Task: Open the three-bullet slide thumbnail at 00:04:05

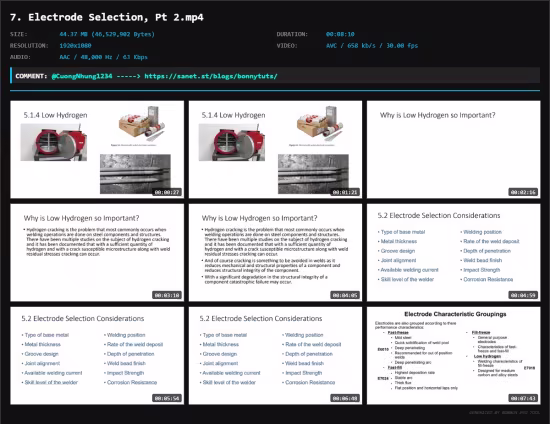Action: click(x=275, y=253)
